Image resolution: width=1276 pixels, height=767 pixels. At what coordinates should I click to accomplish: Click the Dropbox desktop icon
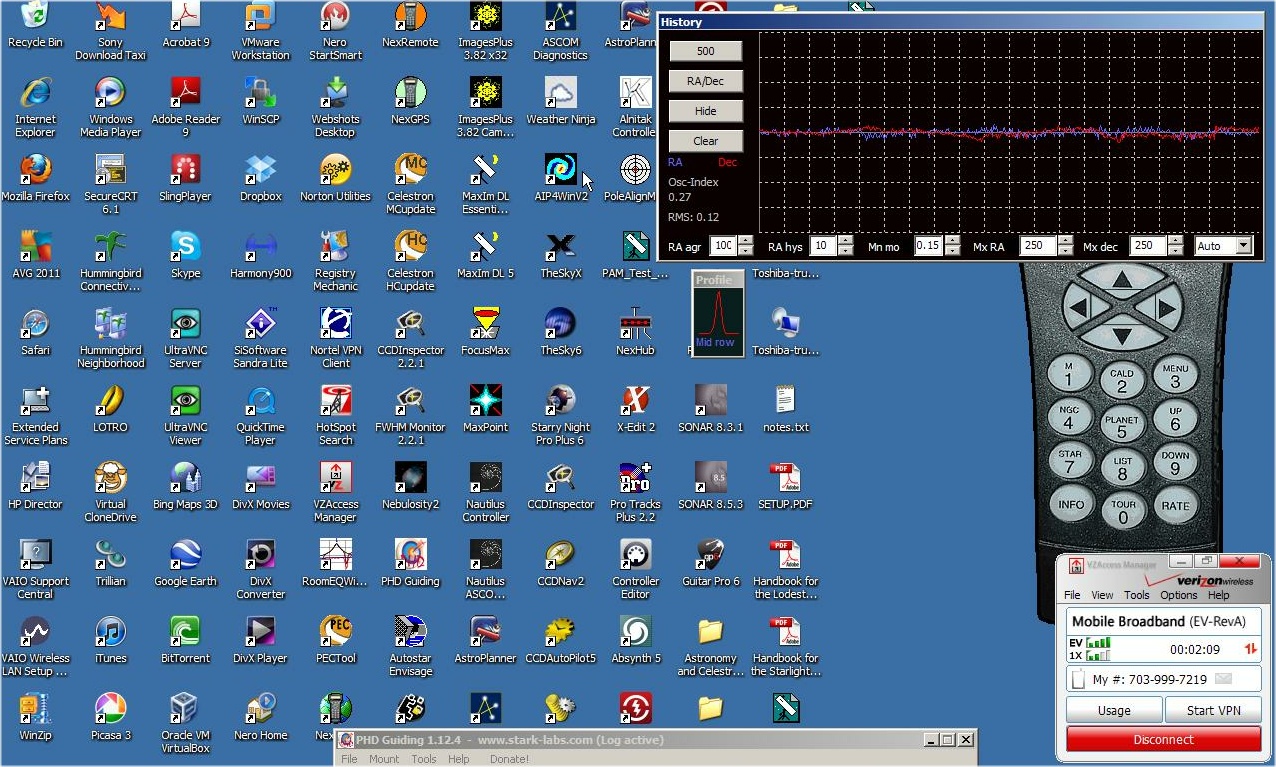click(x=260, y=178)
